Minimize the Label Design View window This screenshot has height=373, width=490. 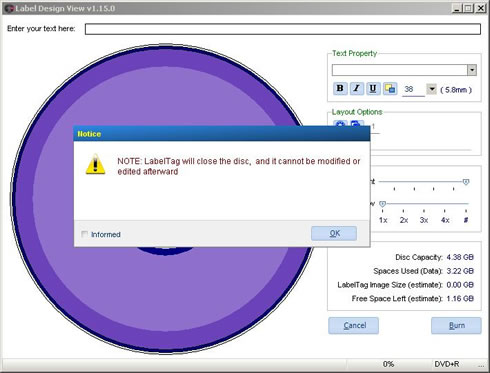point(457,8)
